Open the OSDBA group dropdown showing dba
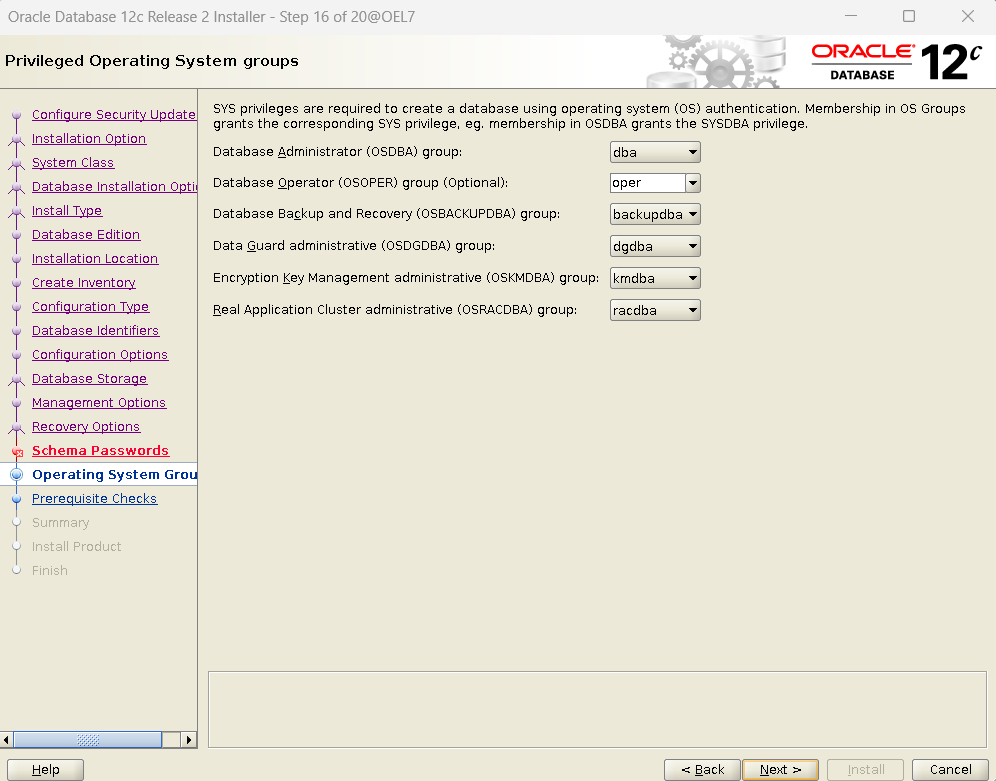996x781 pixels. pyautogui.click(x=655, y=152)
